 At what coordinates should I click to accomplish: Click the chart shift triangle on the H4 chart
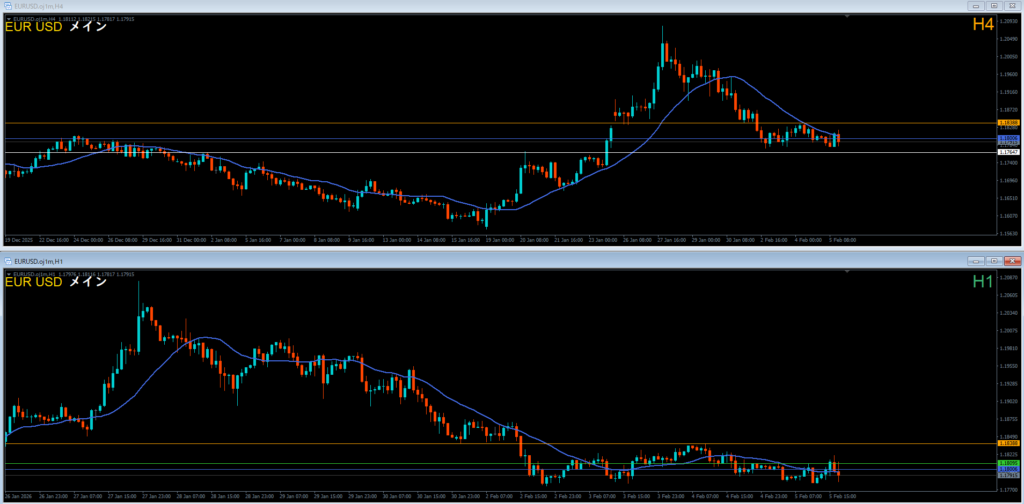pyautogui.click(x=847, y=16)
